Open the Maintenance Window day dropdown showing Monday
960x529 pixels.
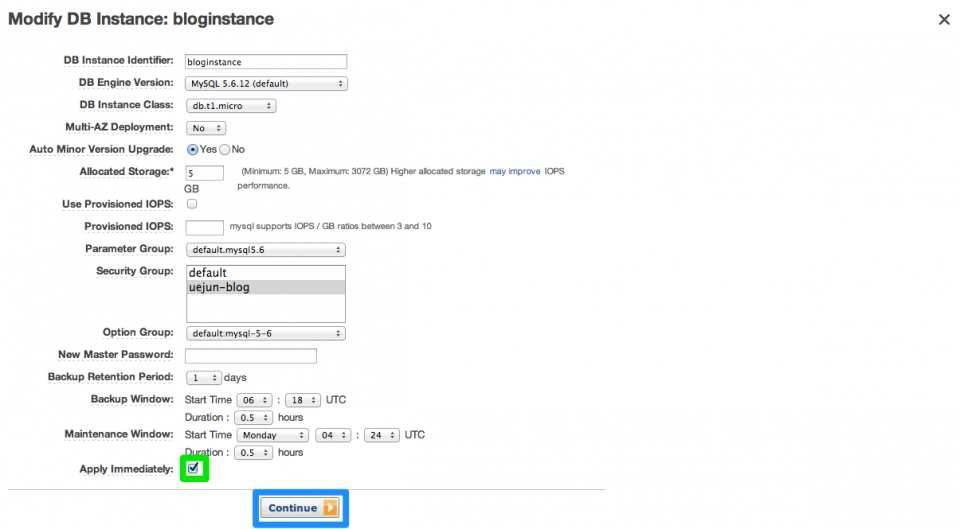(272, 435)
